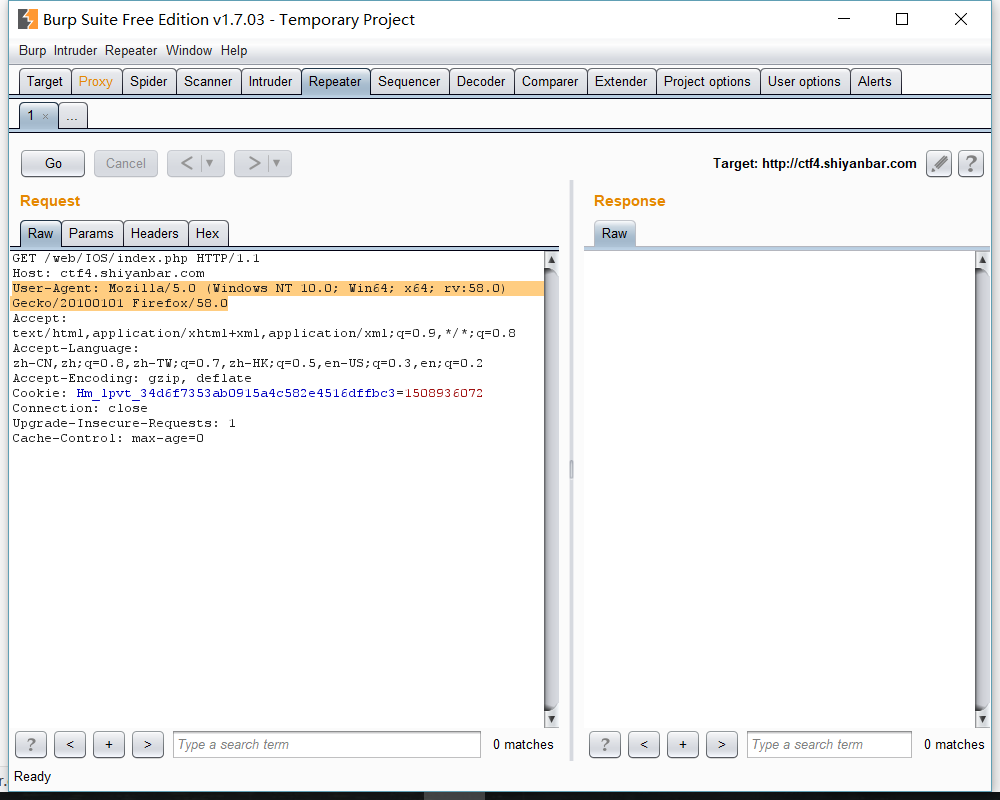Click response search next match button

point(722,744)
